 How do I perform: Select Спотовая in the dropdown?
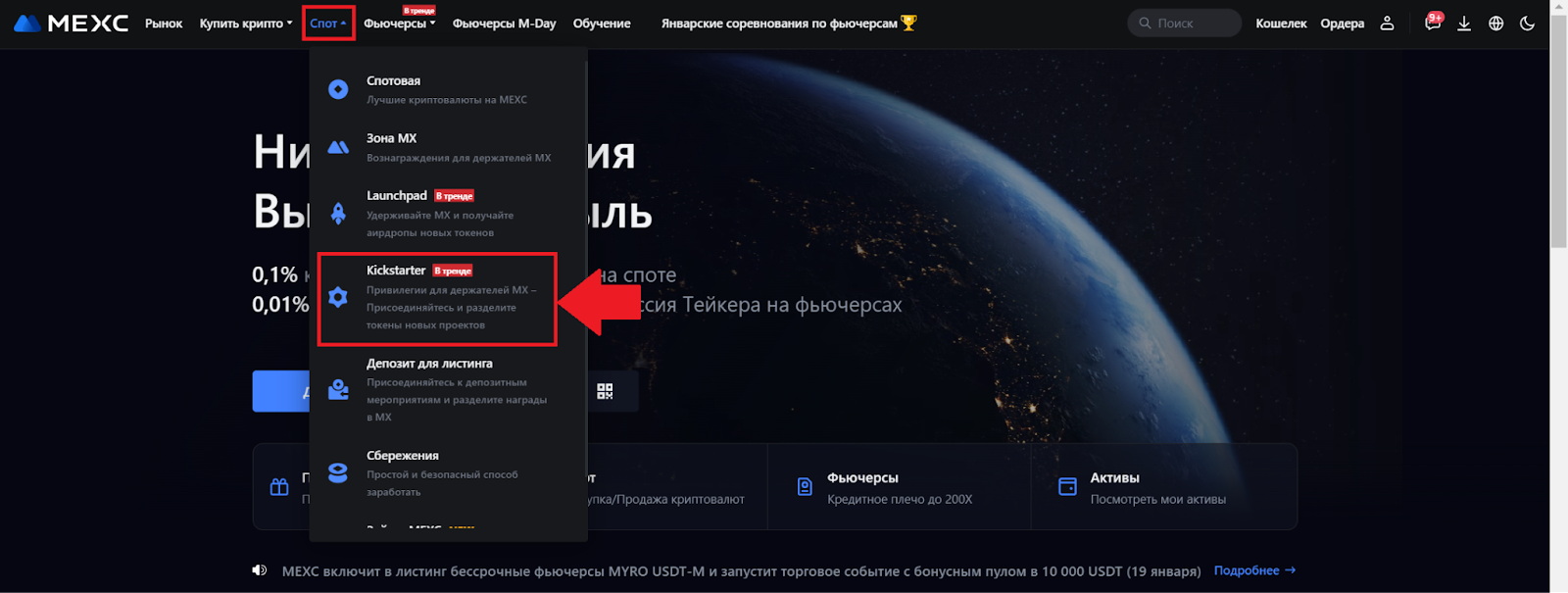pos(448,89)
